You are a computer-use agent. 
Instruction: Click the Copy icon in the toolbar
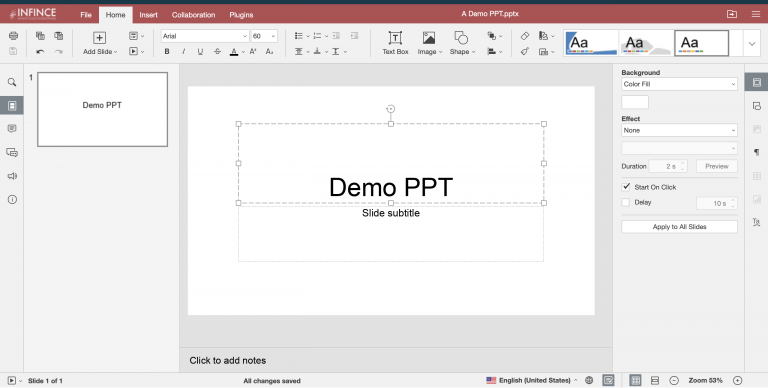point(40,36)
